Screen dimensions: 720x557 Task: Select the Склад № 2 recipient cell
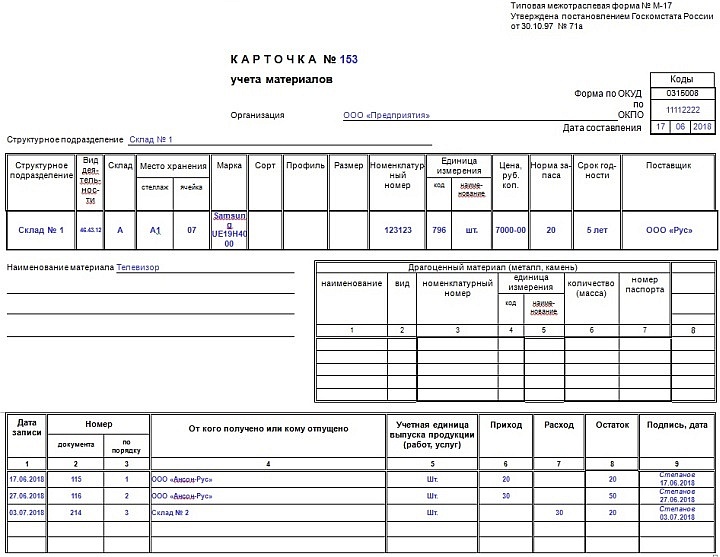268,512
